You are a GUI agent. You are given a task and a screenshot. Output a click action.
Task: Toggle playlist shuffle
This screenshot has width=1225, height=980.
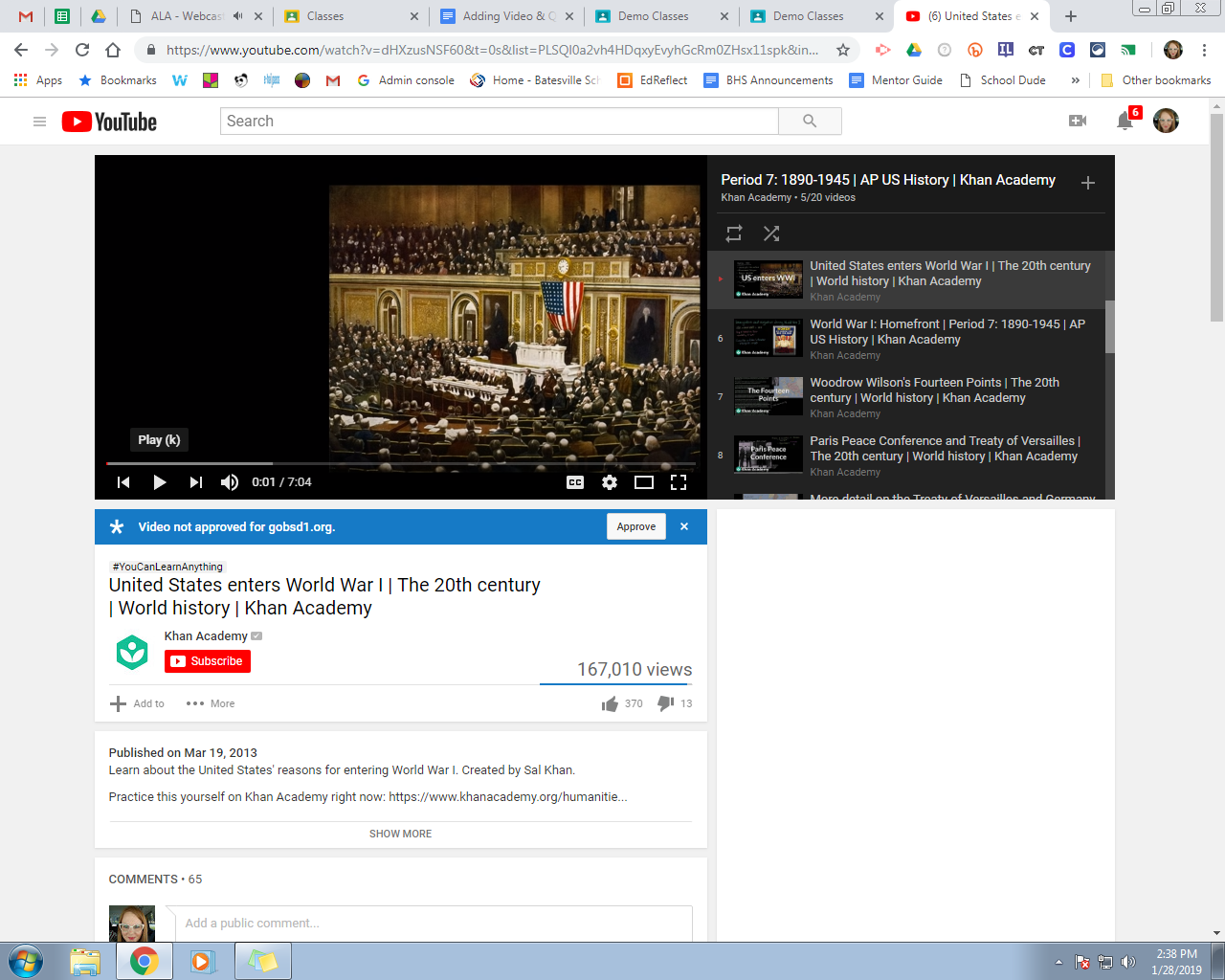point(771,234)
